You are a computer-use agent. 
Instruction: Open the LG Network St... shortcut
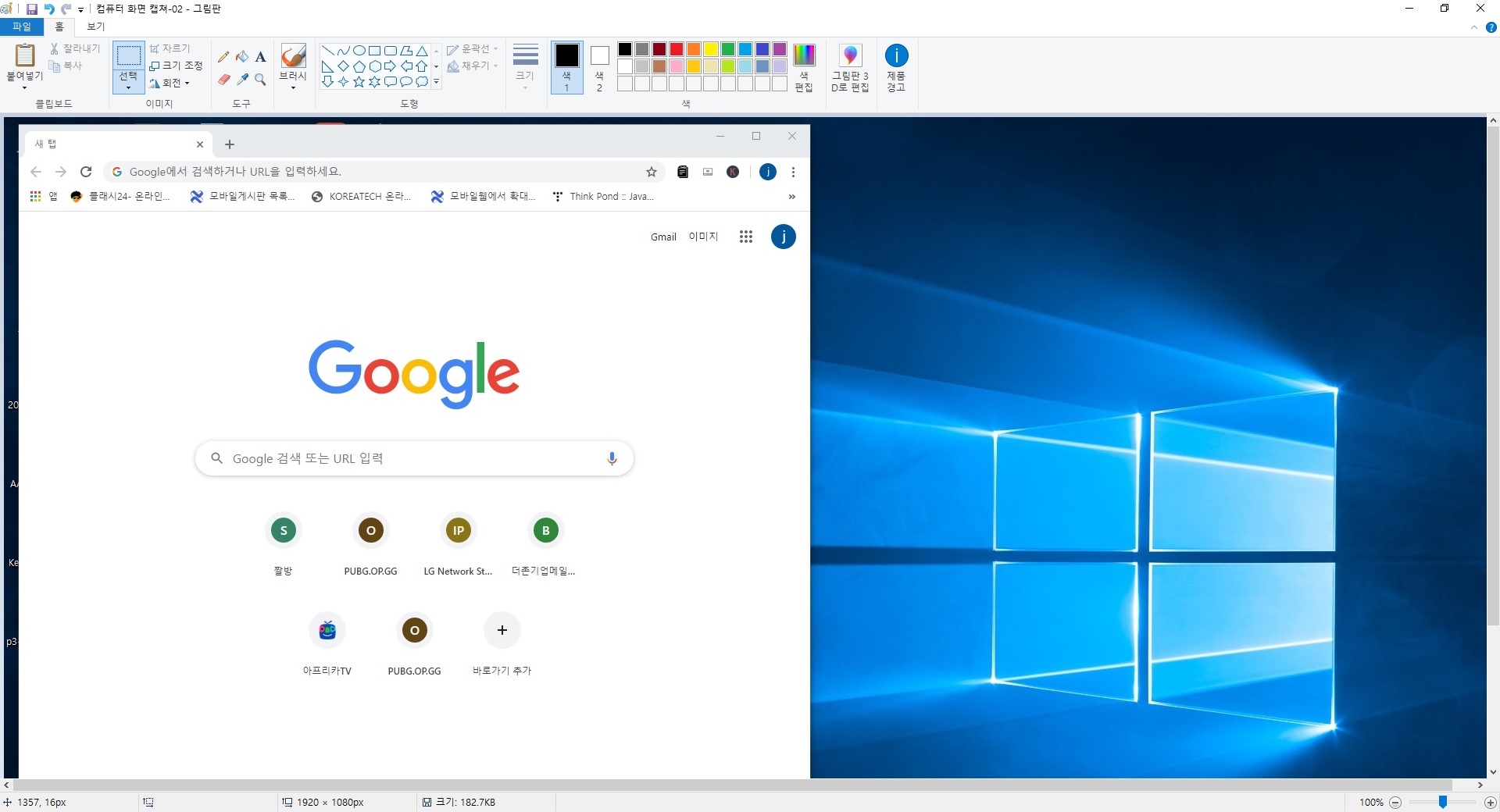pyautogui.click(x=459, y=544)
